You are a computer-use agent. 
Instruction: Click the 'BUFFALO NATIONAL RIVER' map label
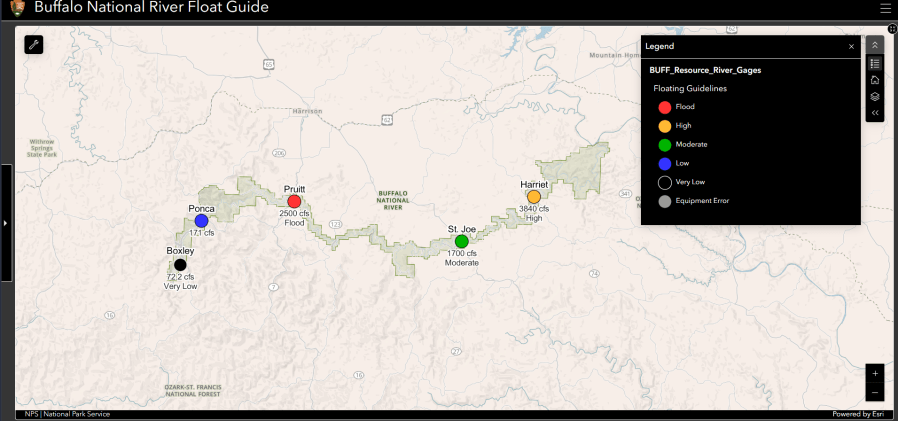[x=393, y=200]
